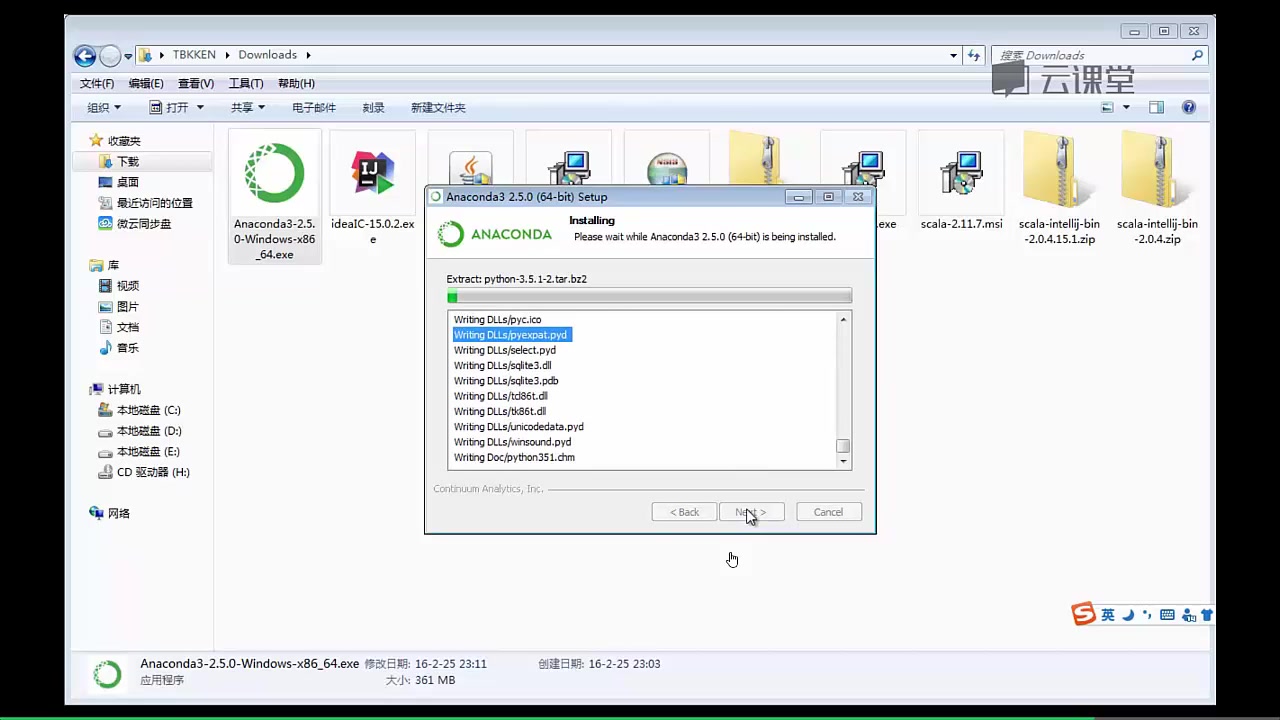Screen dimensions: 1280x720
Task: Open 本地磁盘 (D:) drive
Action: point(149,431)
